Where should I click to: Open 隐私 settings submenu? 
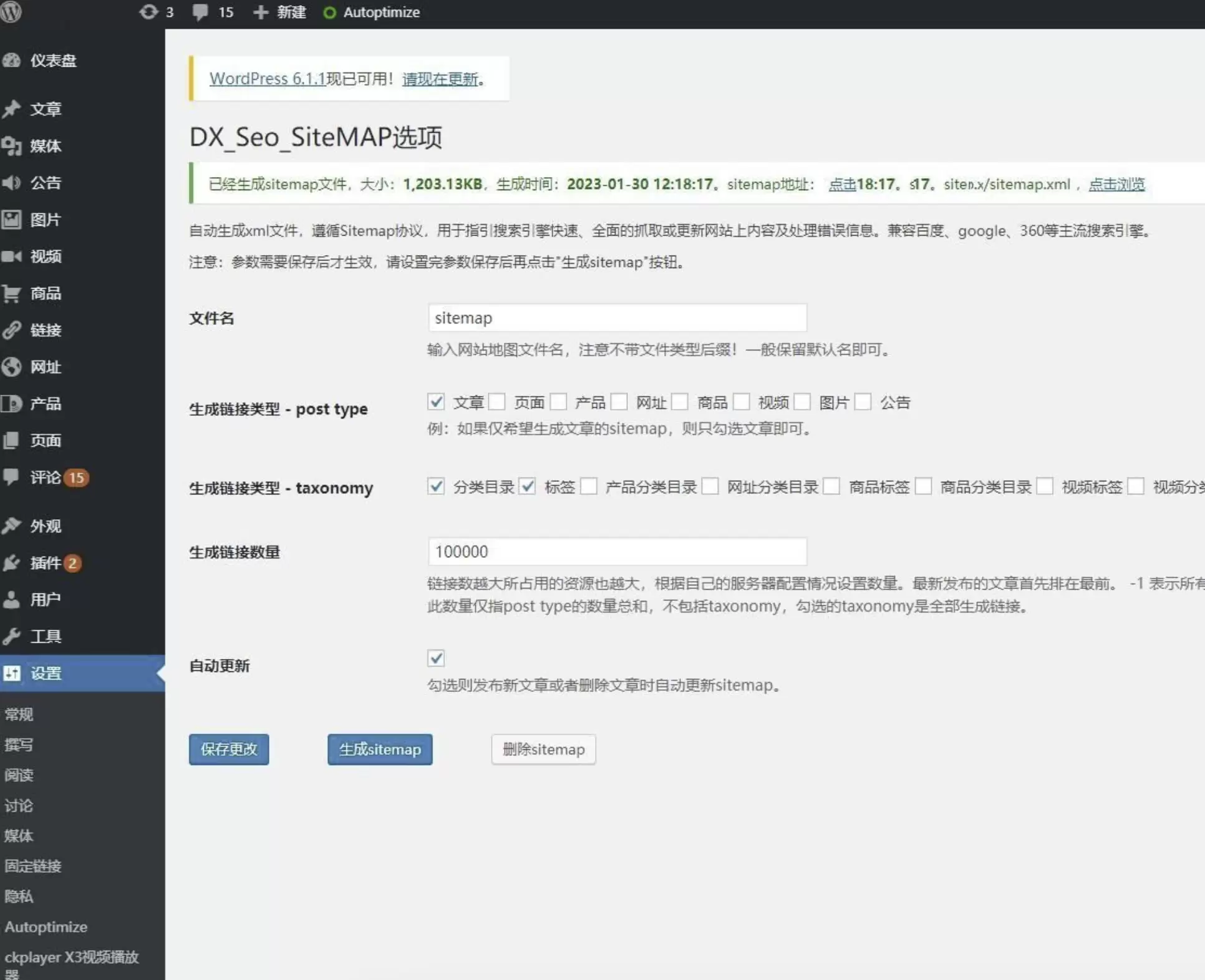click(19, 896)
